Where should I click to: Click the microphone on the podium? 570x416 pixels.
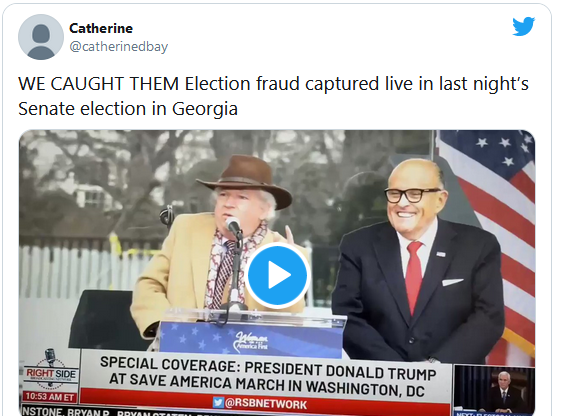click(233, 227)
